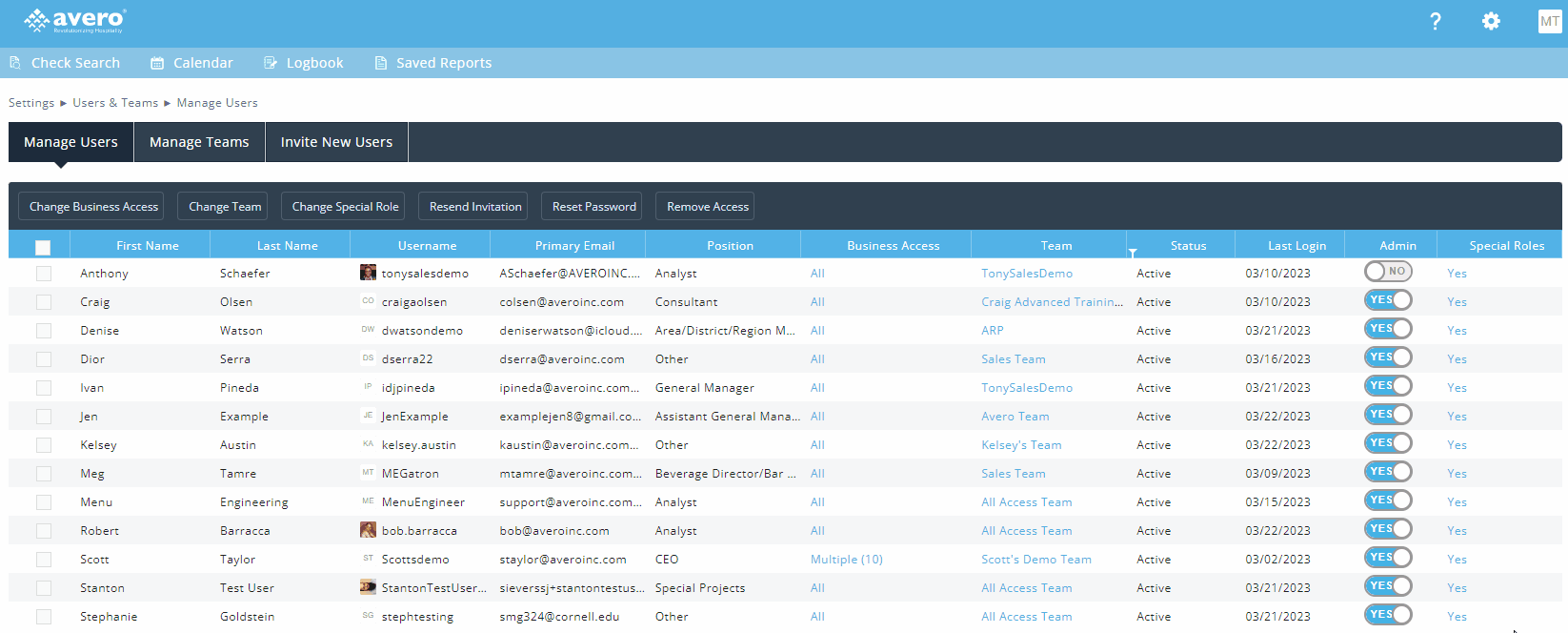The width and height of the screenshot is (1568, 633).
Task: Open the Invite New Users tab
Action: point(336,142)
